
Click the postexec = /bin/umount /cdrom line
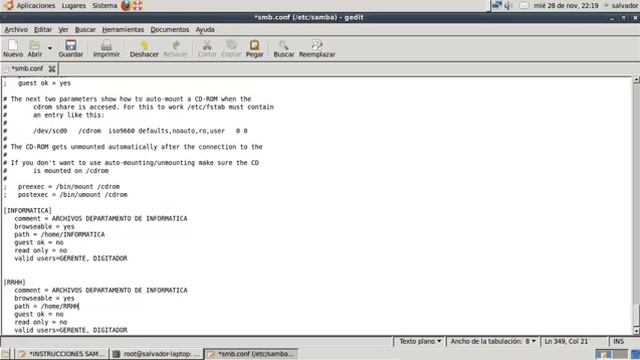tap(73, 195)
